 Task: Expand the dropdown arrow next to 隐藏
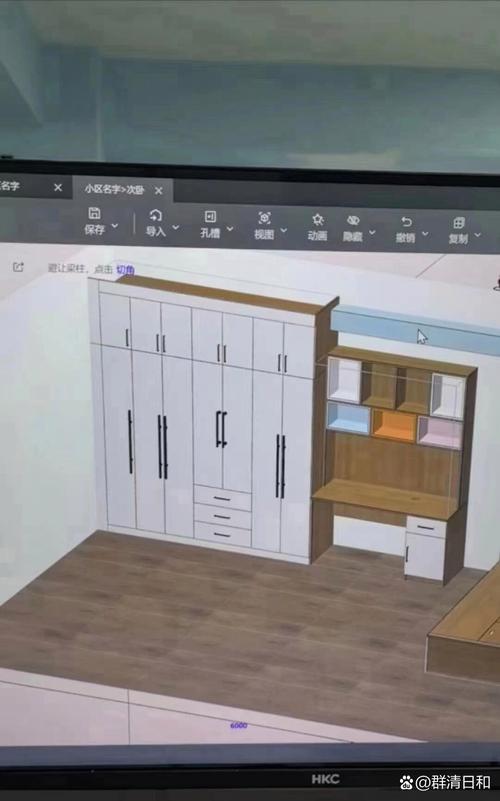(x=372, y=232)
